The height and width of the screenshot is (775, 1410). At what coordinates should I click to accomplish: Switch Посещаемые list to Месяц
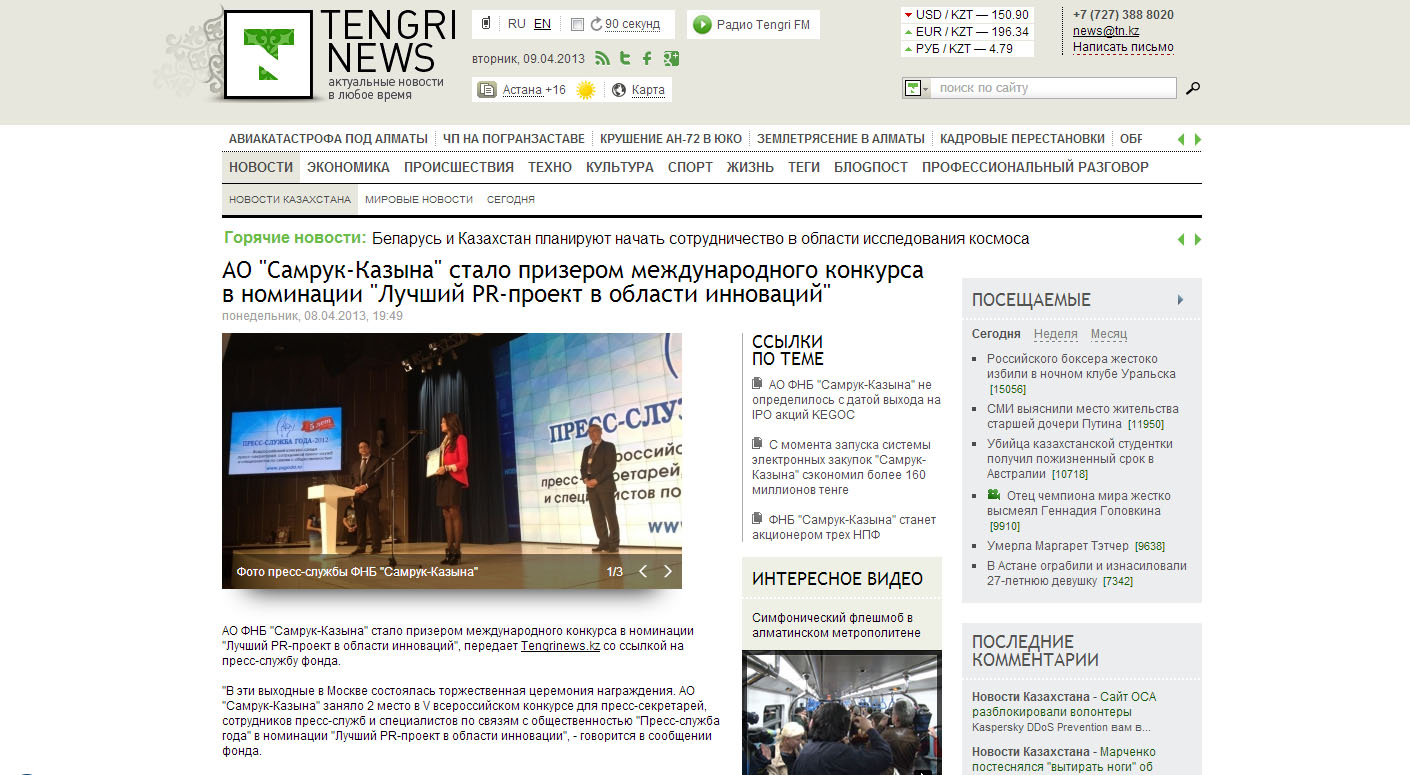coord(1109,334)
